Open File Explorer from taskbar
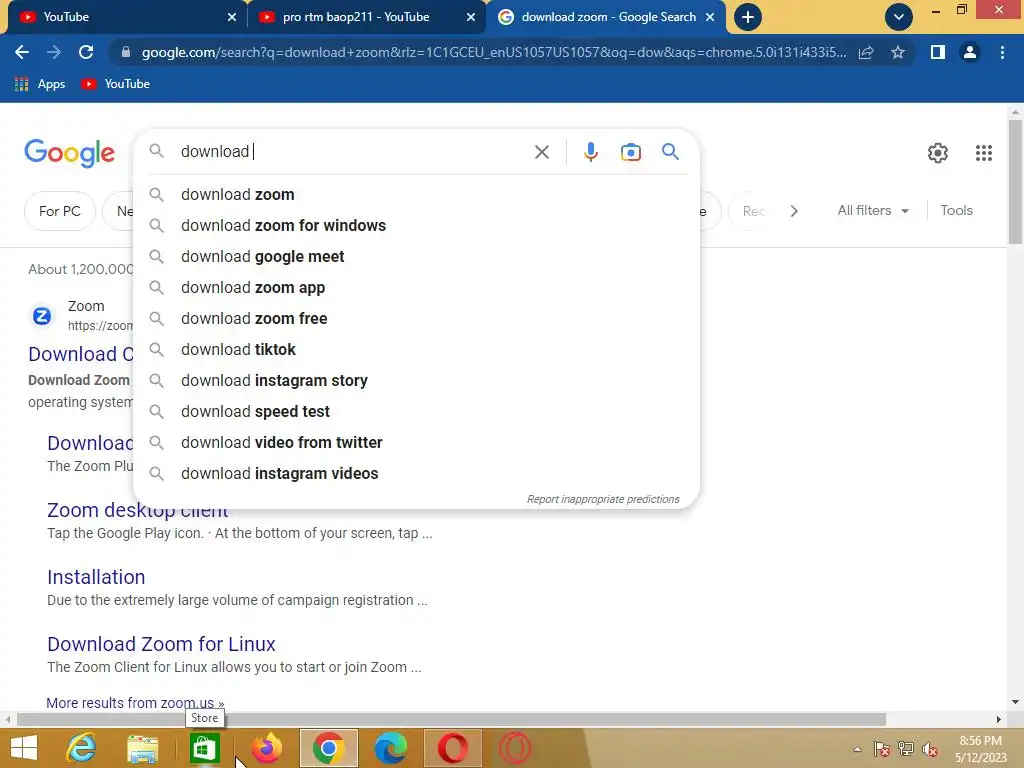1024x768 pixels. coord(142,749)
